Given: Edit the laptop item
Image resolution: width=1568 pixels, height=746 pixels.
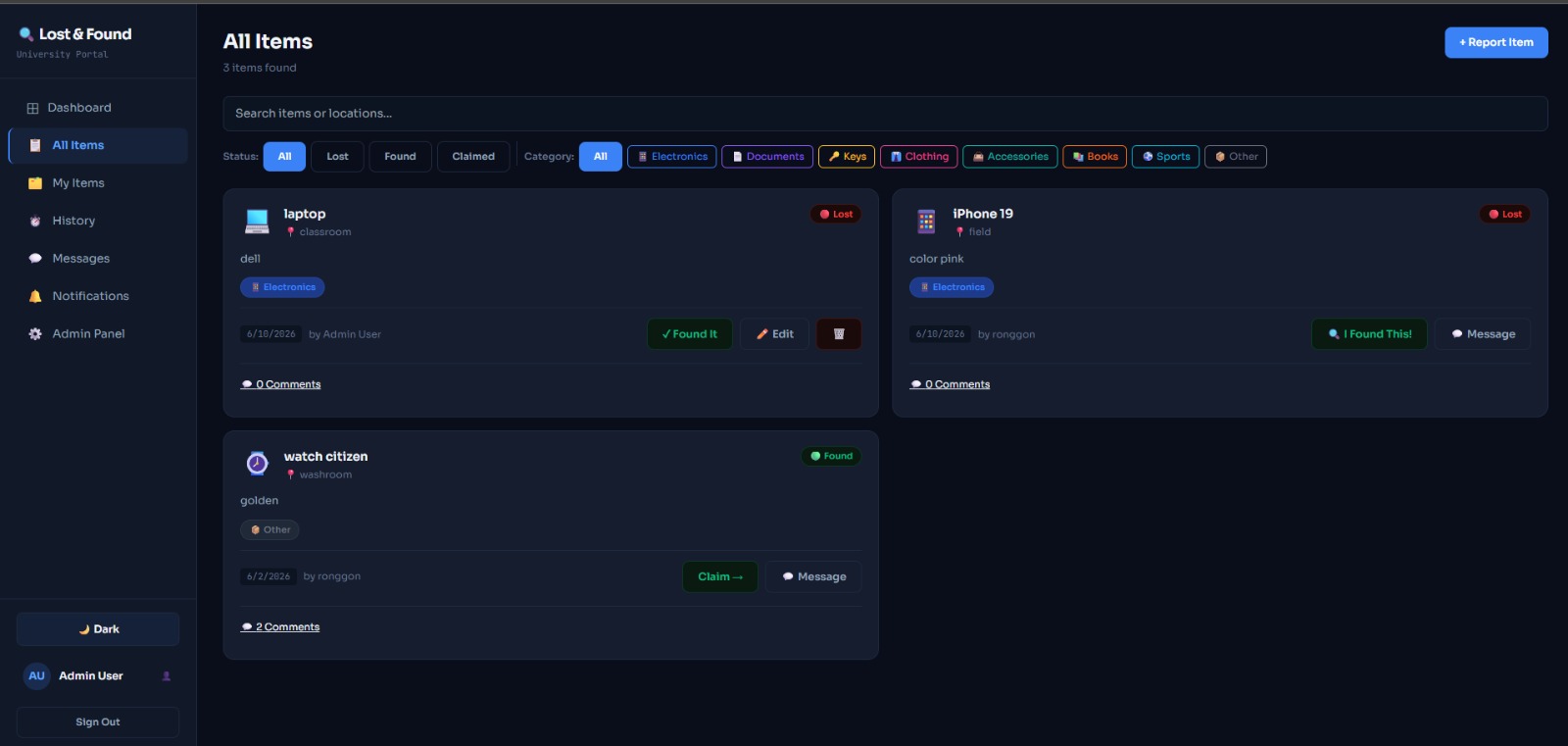Looking at the screenshot, I should pos(774,334).
